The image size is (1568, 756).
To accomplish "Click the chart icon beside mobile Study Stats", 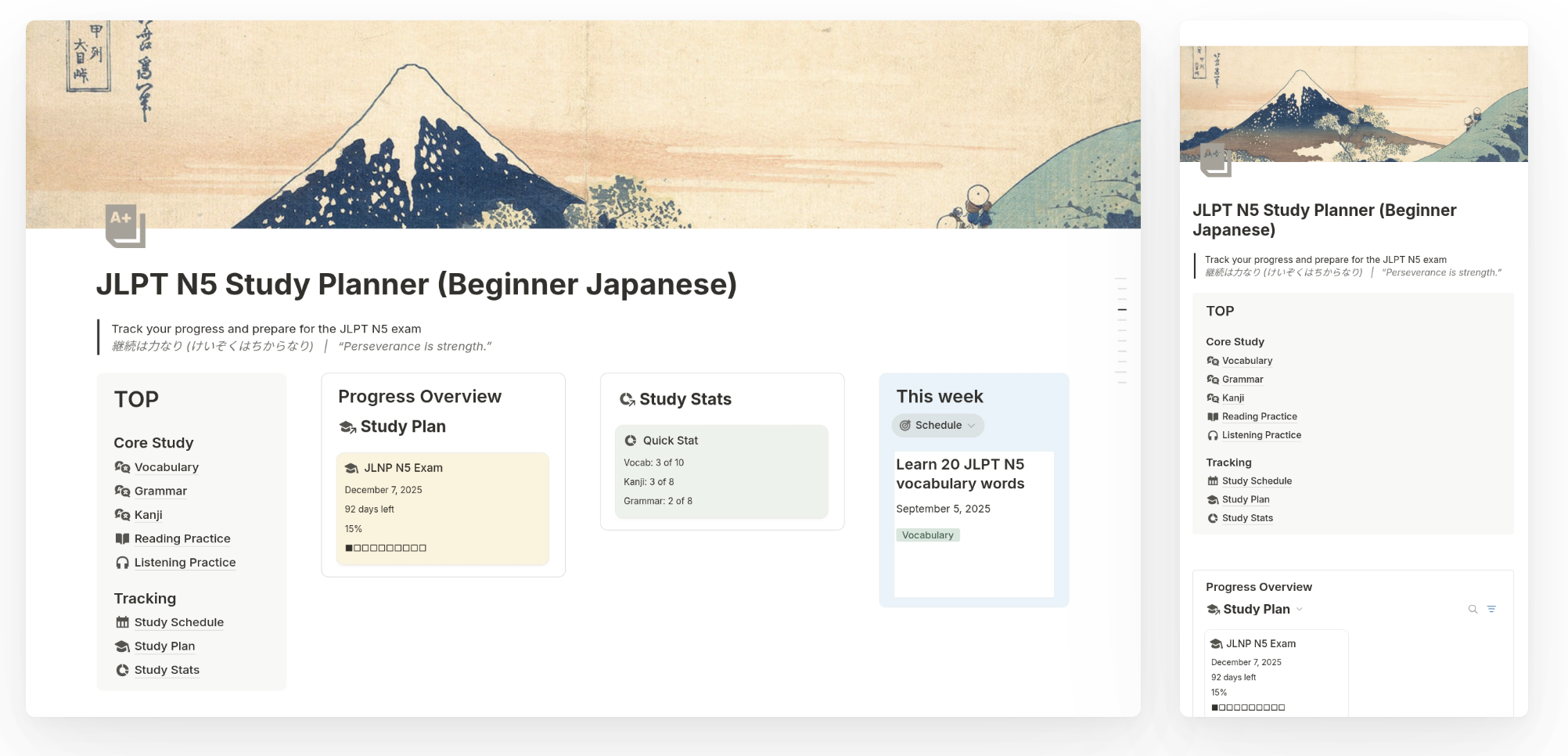I will [1213, 518].
